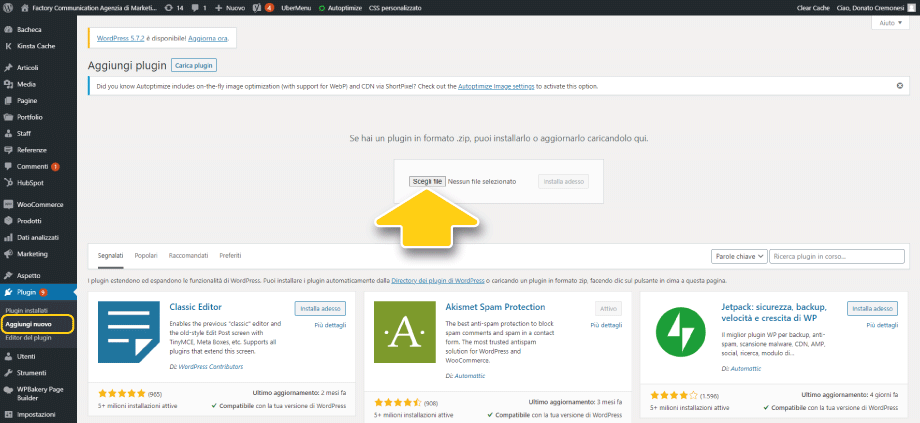Open the user avatar in admin bar
Image resolution: width=920 pixels, height=423 pixels.
(911, 8)
